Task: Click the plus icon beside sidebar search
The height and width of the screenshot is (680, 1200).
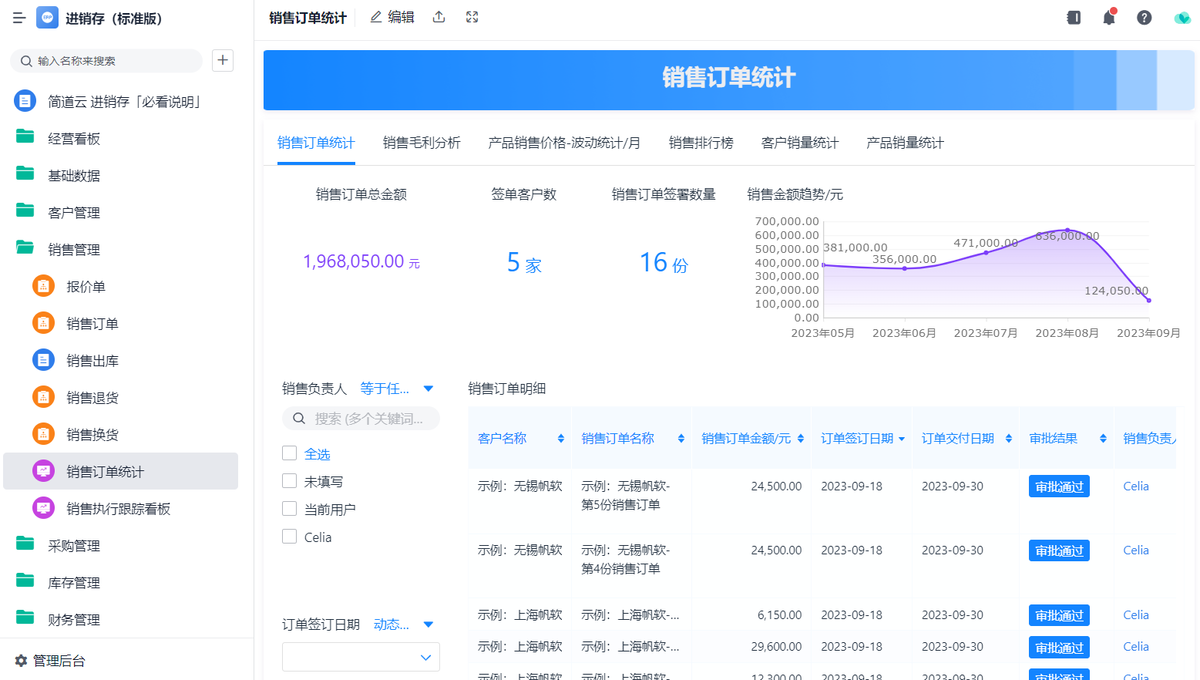Action: (222, 60)
